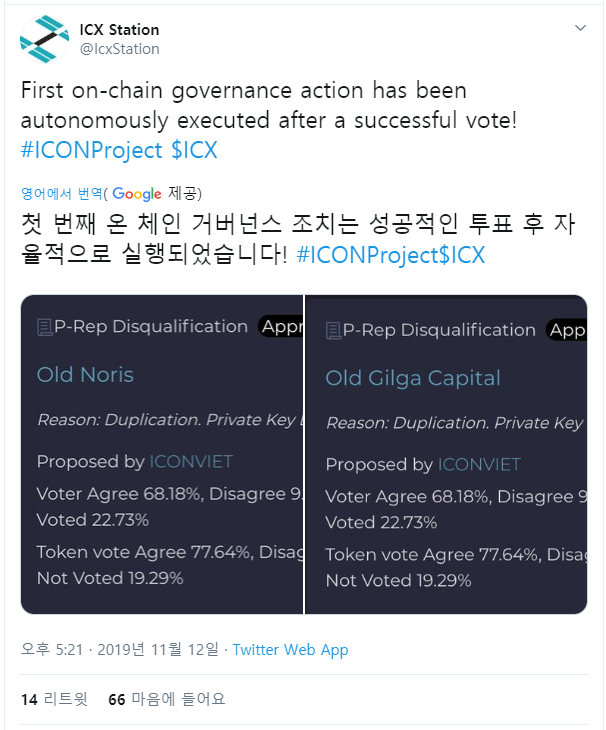This screenshot has width=606, height=730.
Task: Expand the tweet options chevron menu
Action: click(580, 28)
